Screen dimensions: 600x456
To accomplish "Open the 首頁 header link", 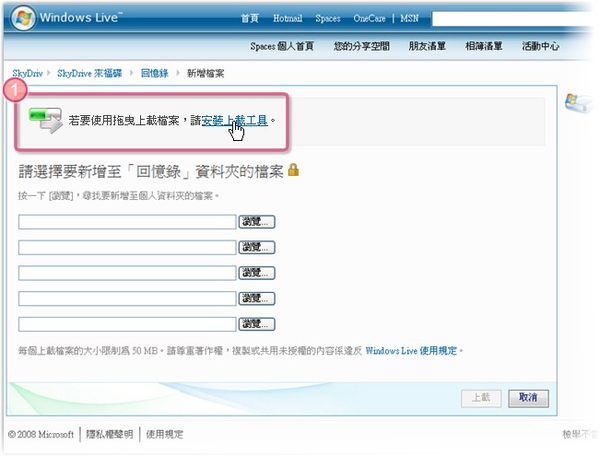I will [x=250, y=18].
